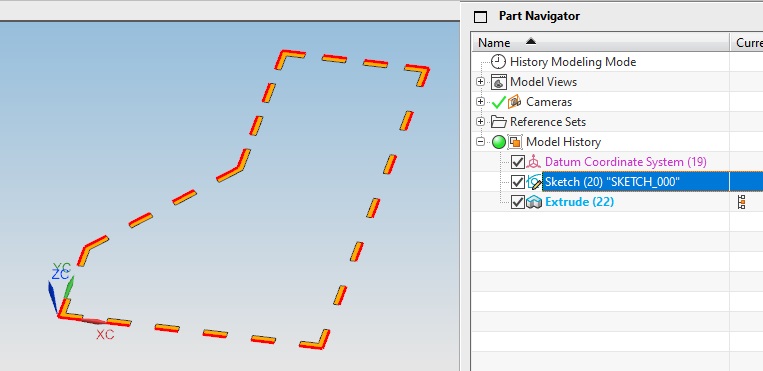
Task: Click the Extrude (22) feature icon
Action: pyautogui.click(x=534, y=202)
